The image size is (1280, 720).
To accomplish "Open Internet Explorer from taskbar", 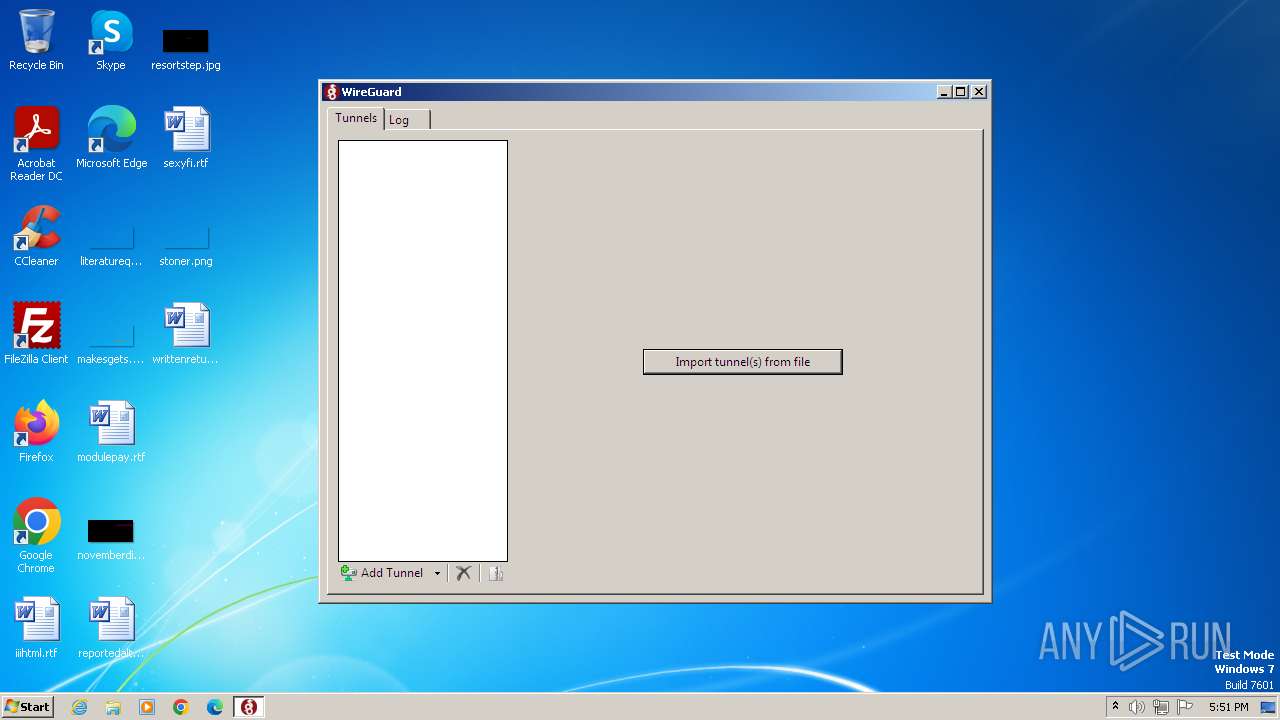I will 79,707.
